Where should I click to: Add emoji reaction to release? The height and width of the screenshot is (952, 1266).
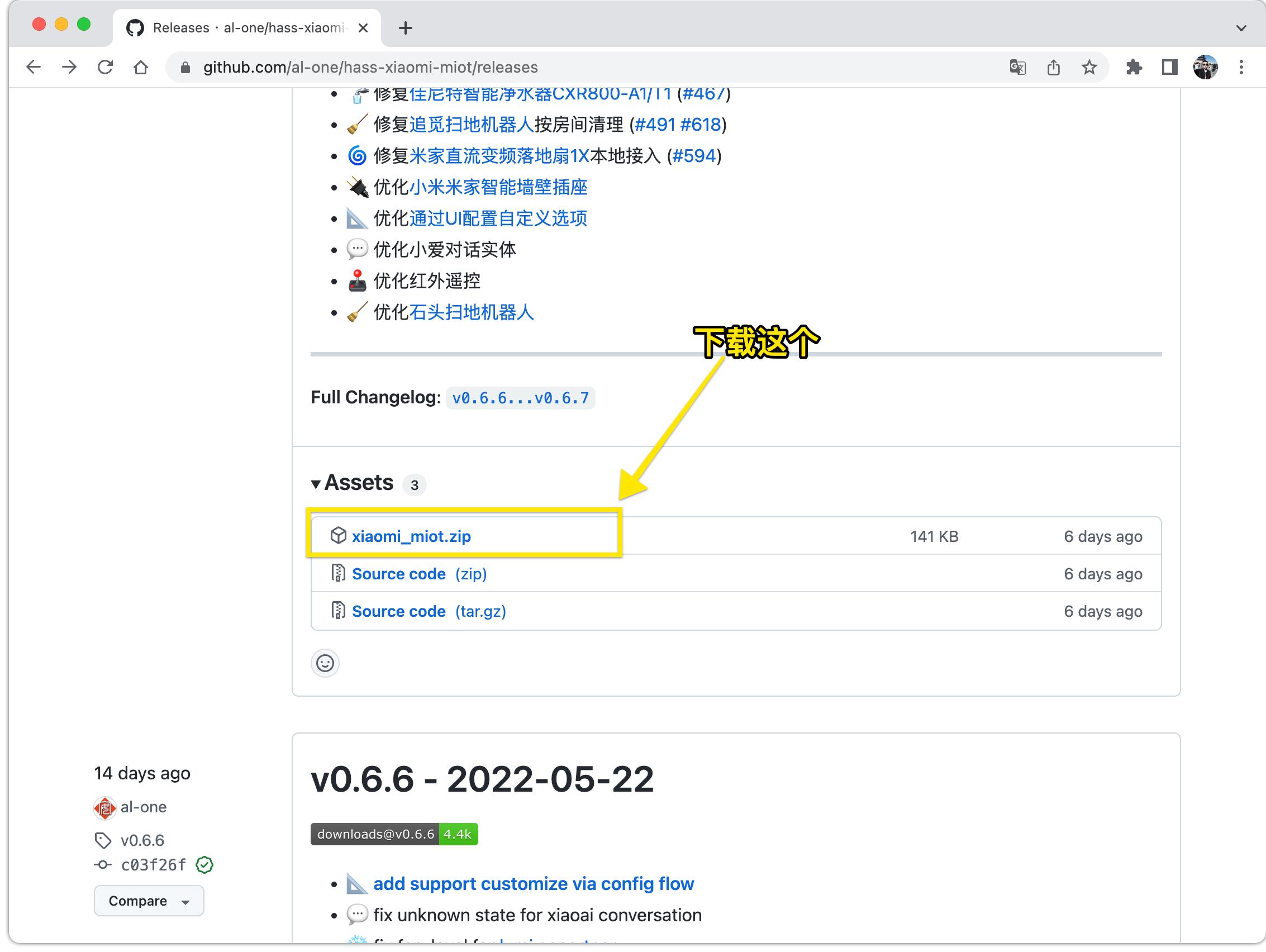tap(325, 663)
